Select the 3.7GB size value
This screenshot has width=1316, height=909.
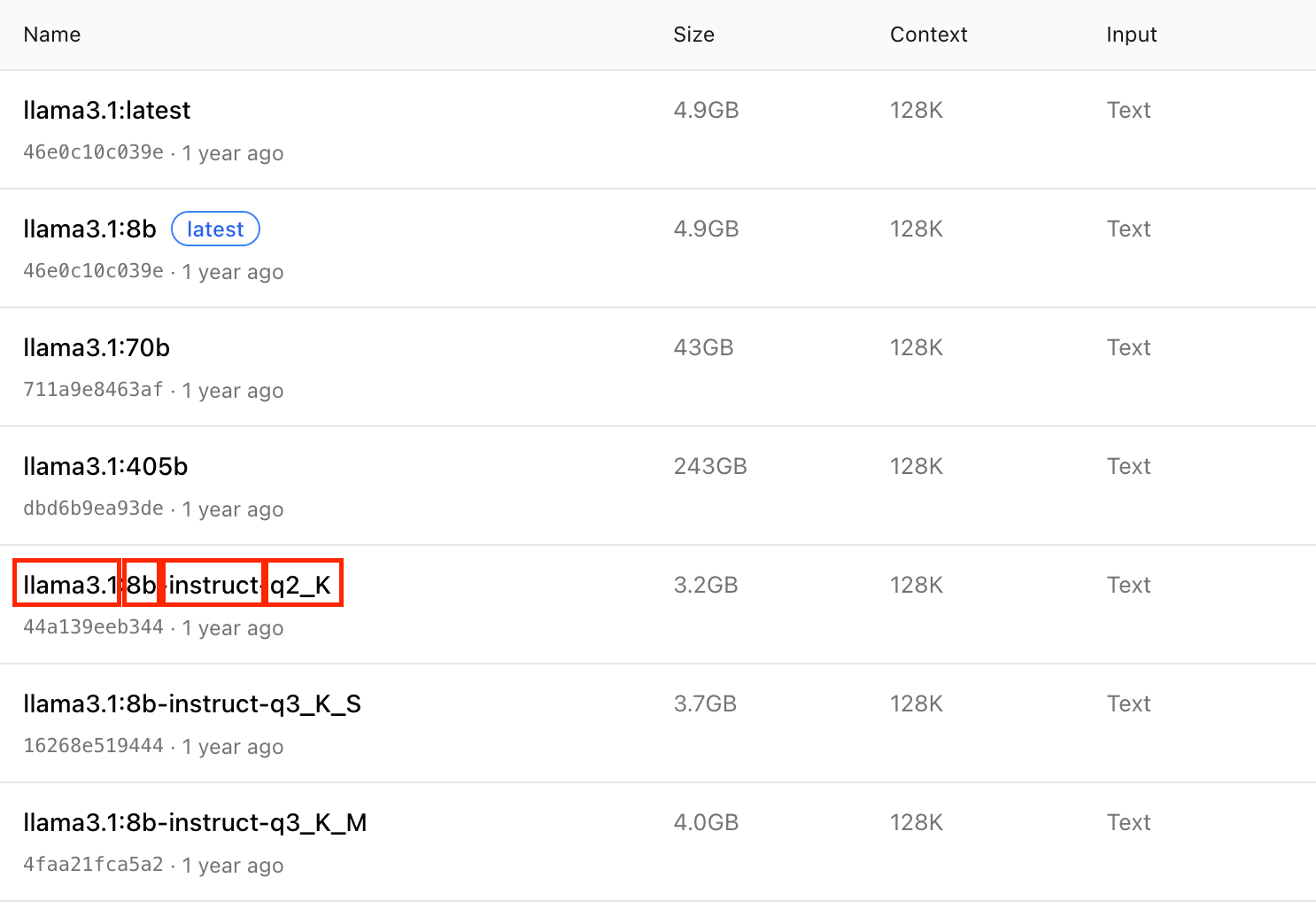(x=705, y=703)
